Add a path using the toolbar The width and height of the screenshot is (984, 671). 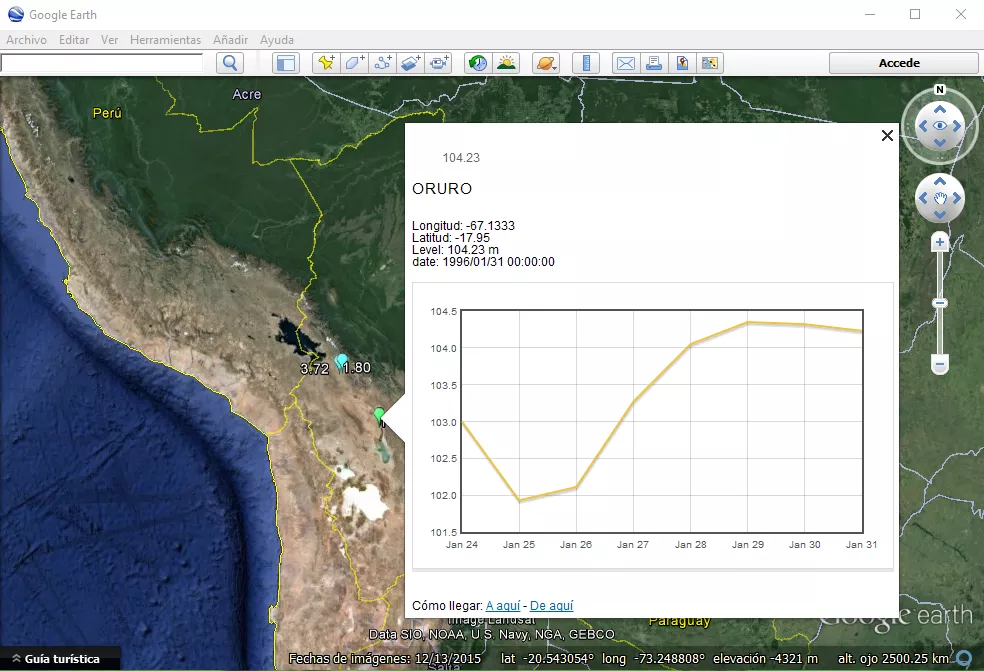click(382, 63)
